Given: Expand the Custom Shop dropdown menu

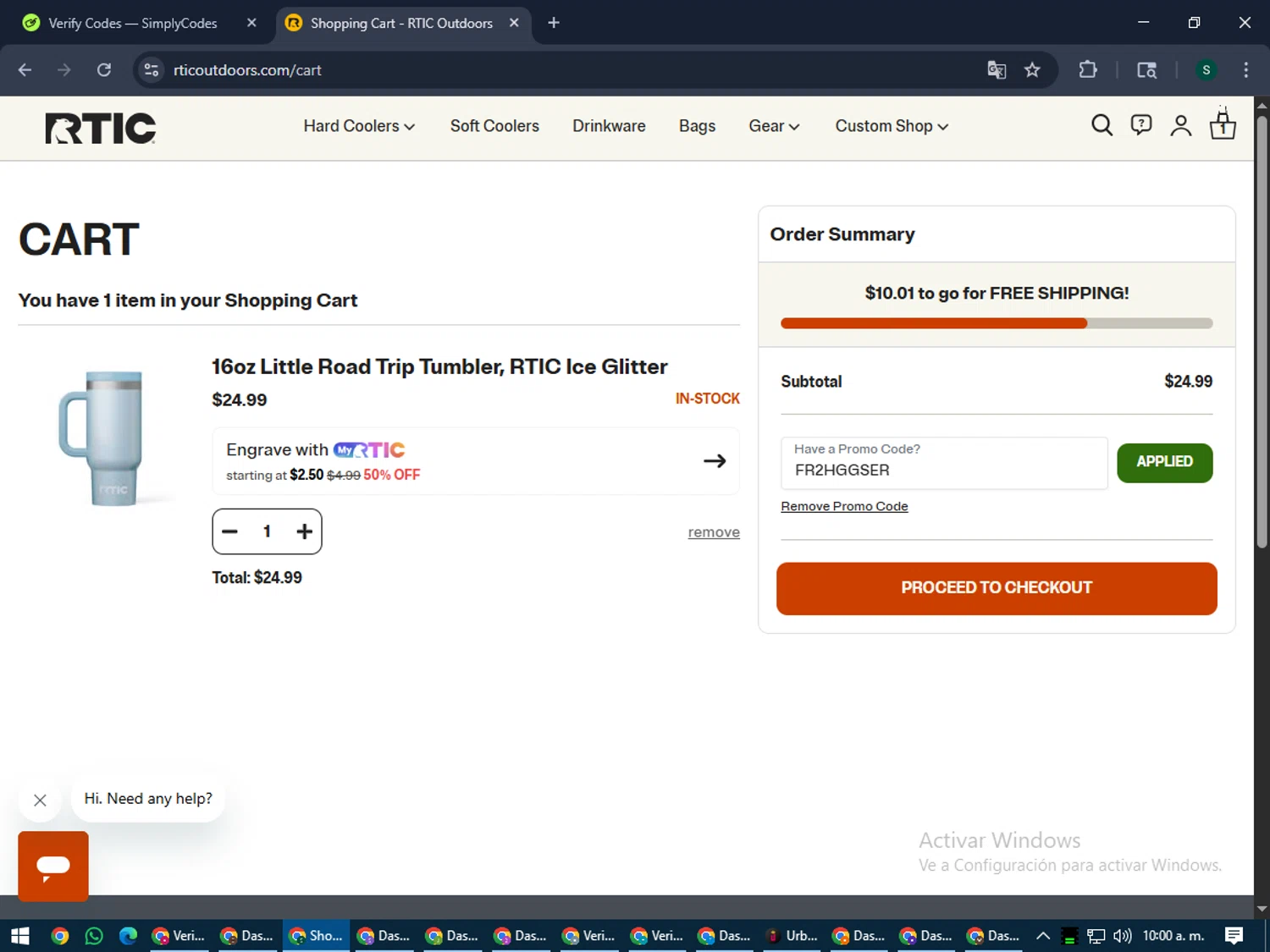Looking at the screenshot, I should (x=892, y=126).
